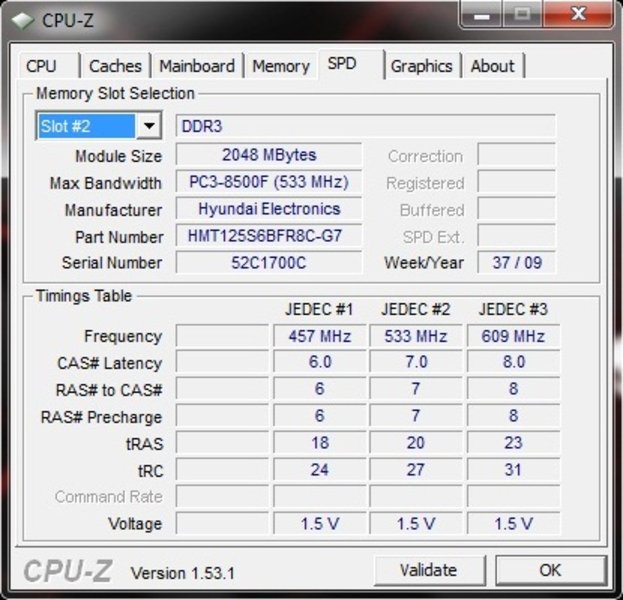Image resolution: width=623 pixels, height=600 pixels.
Task: Select part number HMT125S6BFR8C-G7
Action: tap(269, 236)
